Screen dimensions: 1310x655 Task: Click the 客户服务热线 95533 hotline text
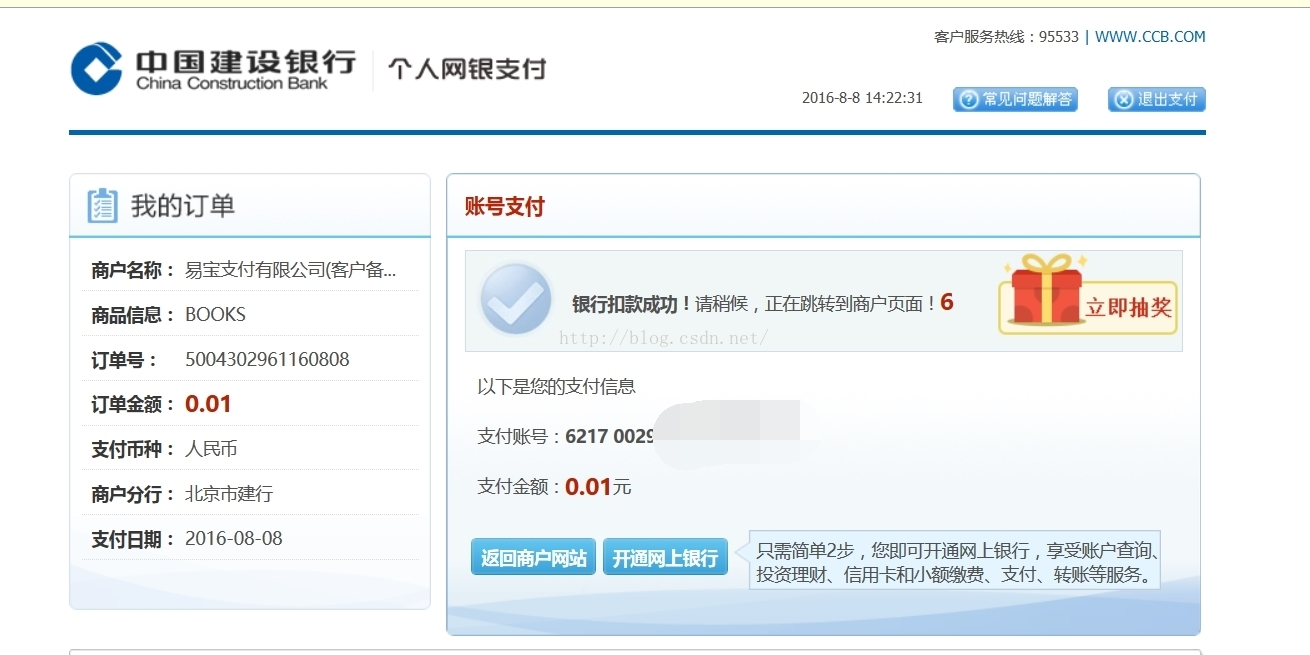click(1006, 37)
